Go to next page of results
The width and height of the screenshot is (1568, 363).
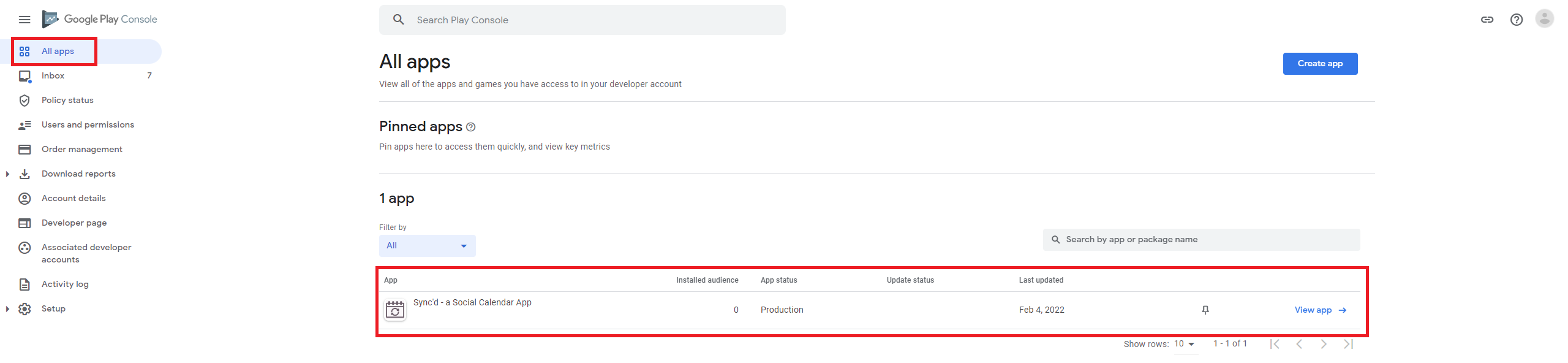point(1324,344)
